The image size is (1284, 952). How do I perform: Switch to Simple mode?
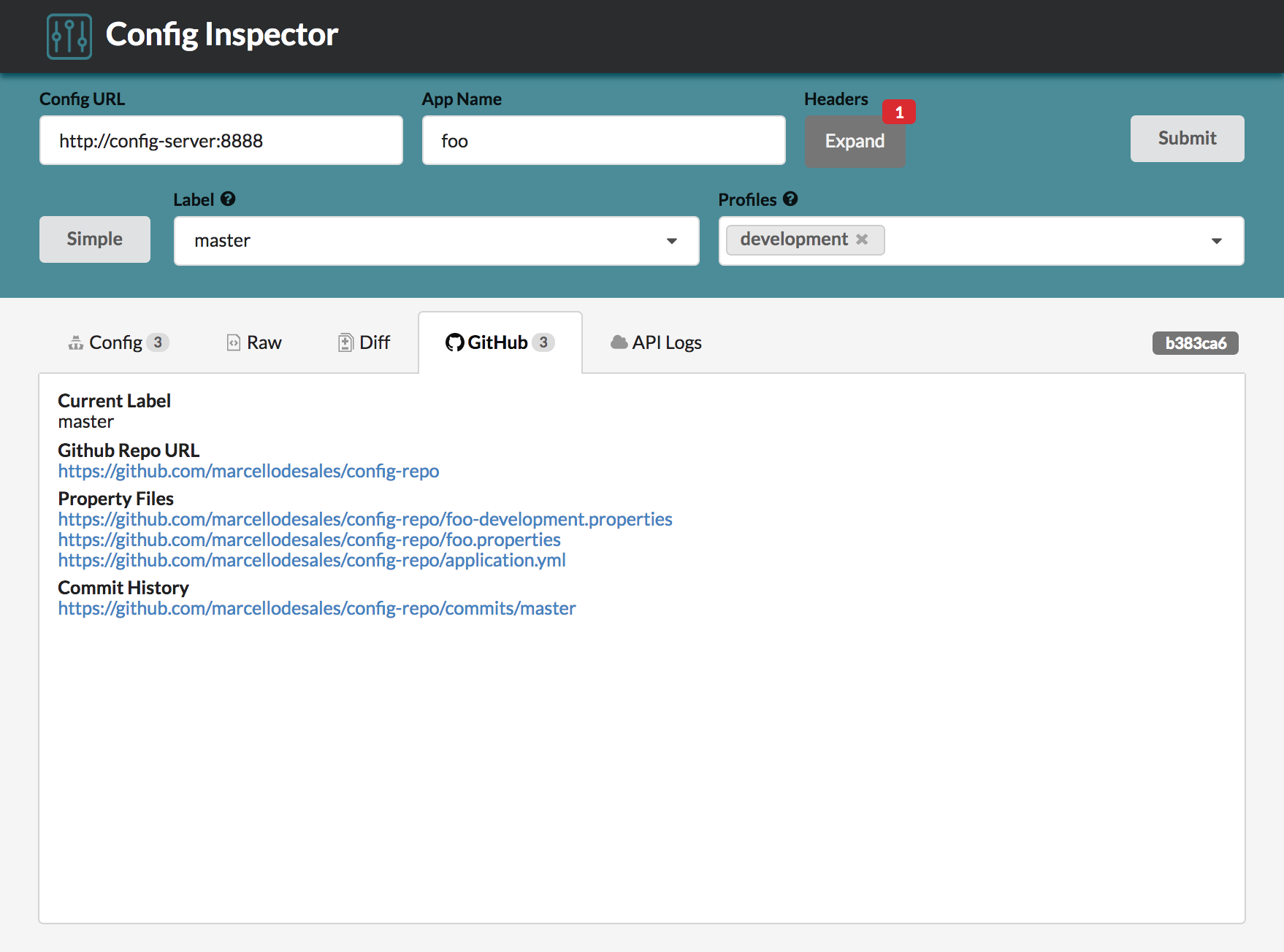(x=94, y=239)
